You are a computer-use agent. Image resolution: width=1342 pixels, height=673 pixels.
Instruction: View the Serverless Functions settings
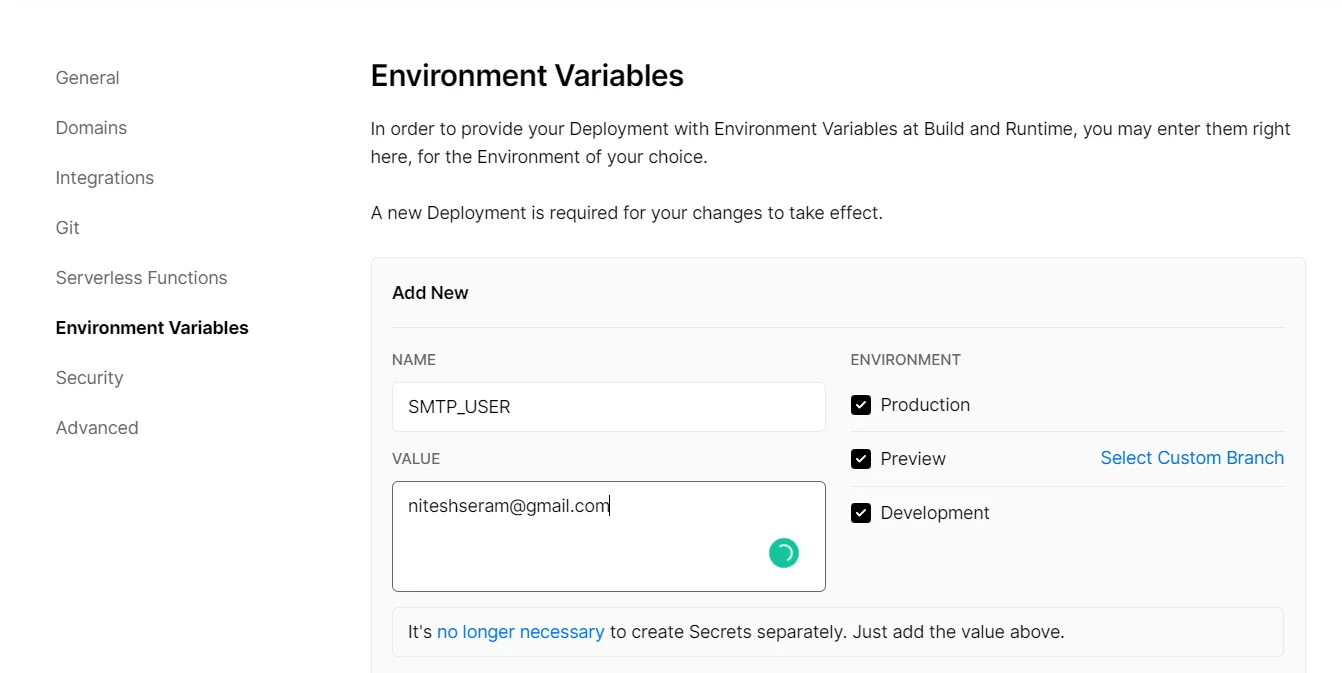coord(141,277)
